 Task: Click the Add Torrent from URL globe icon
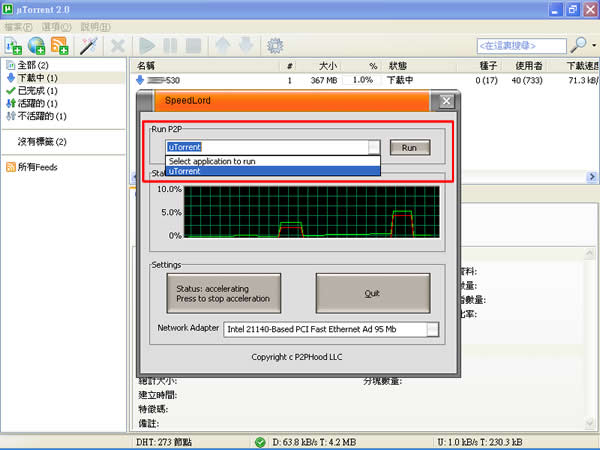pos(36,46)
